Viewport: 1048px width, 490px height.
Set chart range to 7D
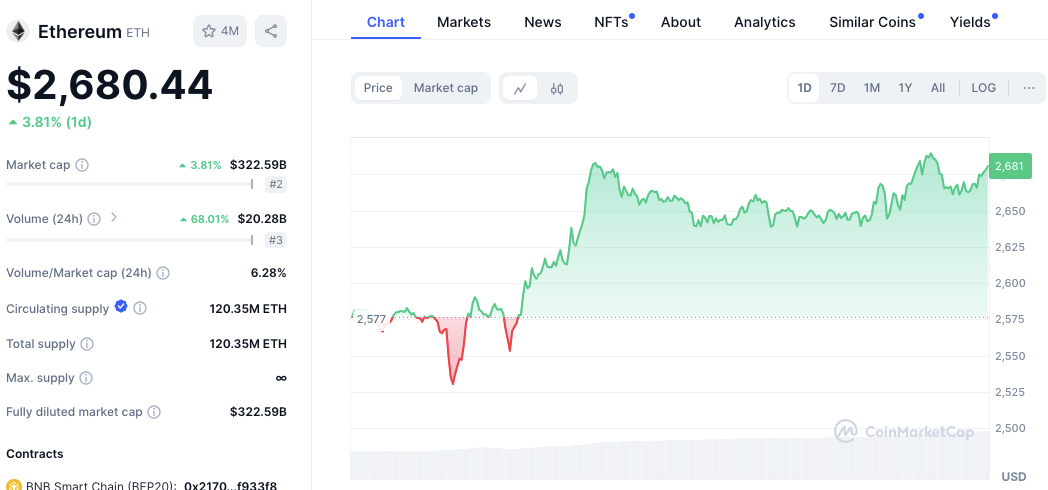837,88
